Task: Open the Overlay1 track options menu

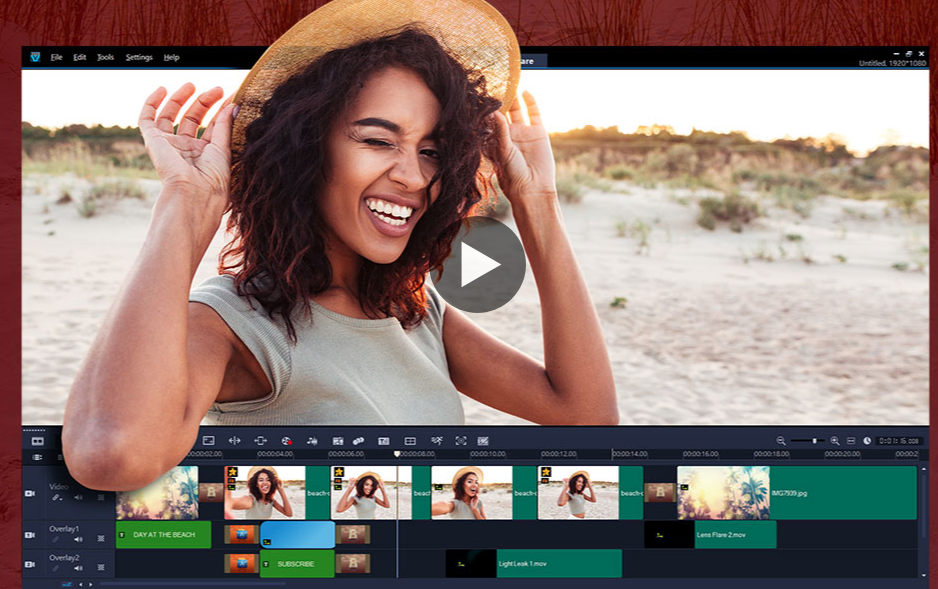Action: 101,539
